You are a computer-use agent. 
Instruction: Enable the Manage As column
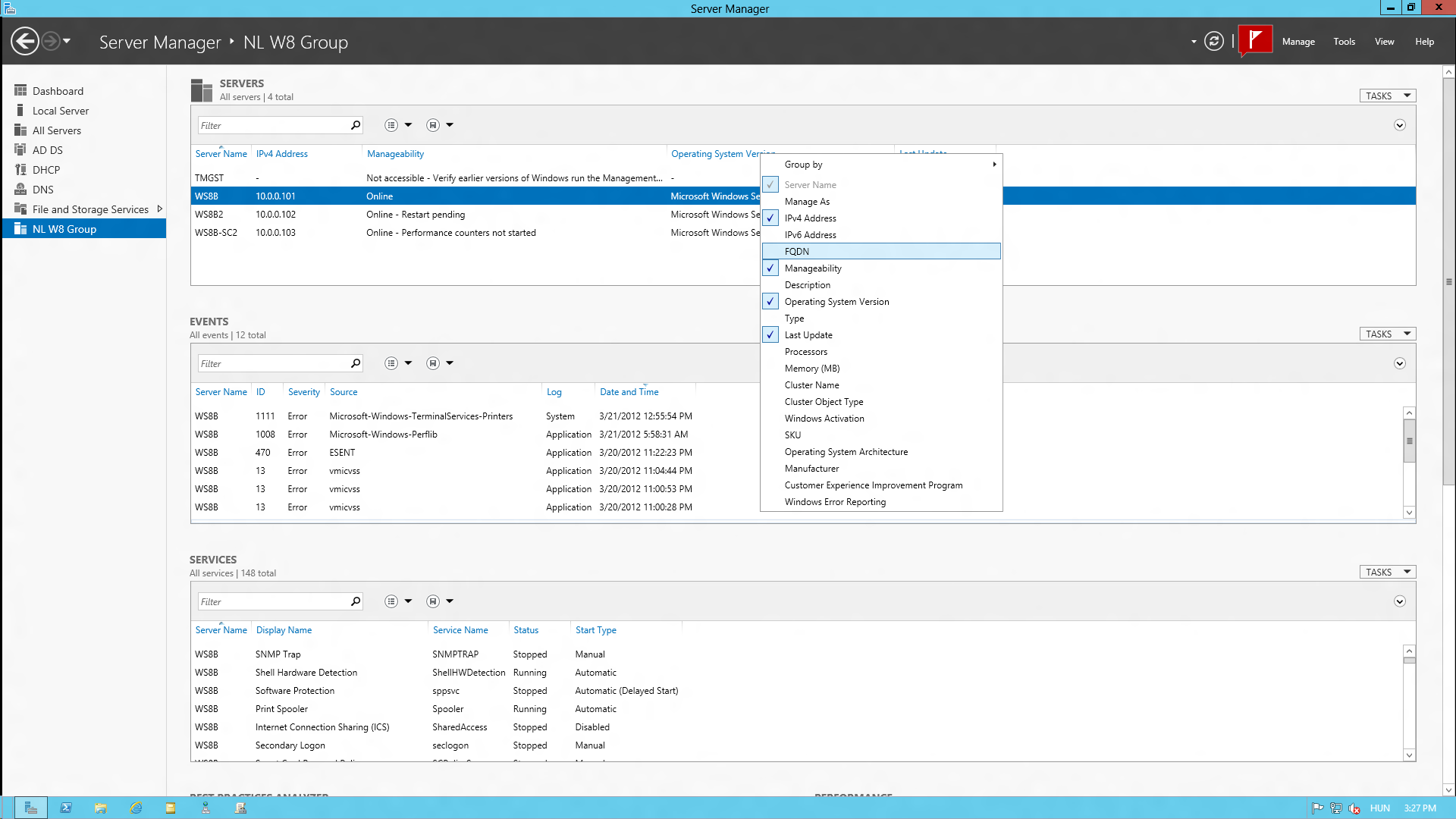pos(881,201)
